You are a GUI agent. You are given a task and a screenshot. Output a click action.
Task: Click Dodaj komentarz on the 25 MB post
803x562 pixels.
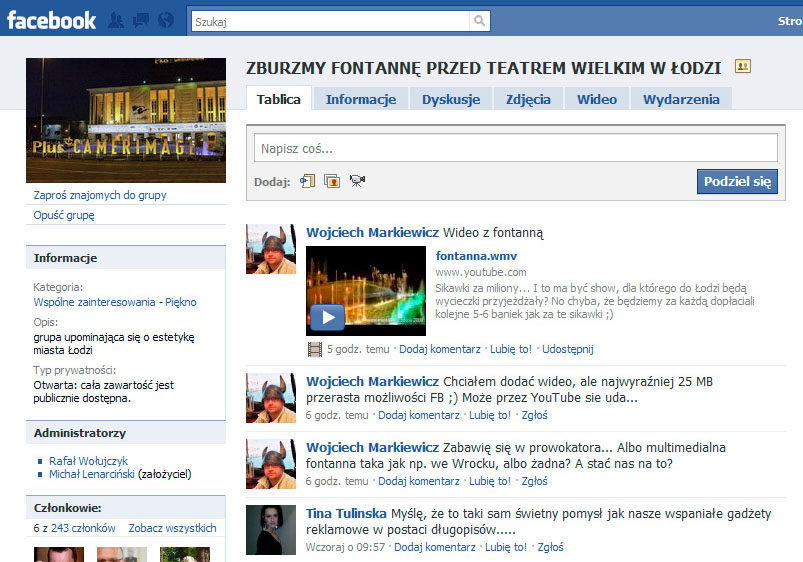point(419,415)
